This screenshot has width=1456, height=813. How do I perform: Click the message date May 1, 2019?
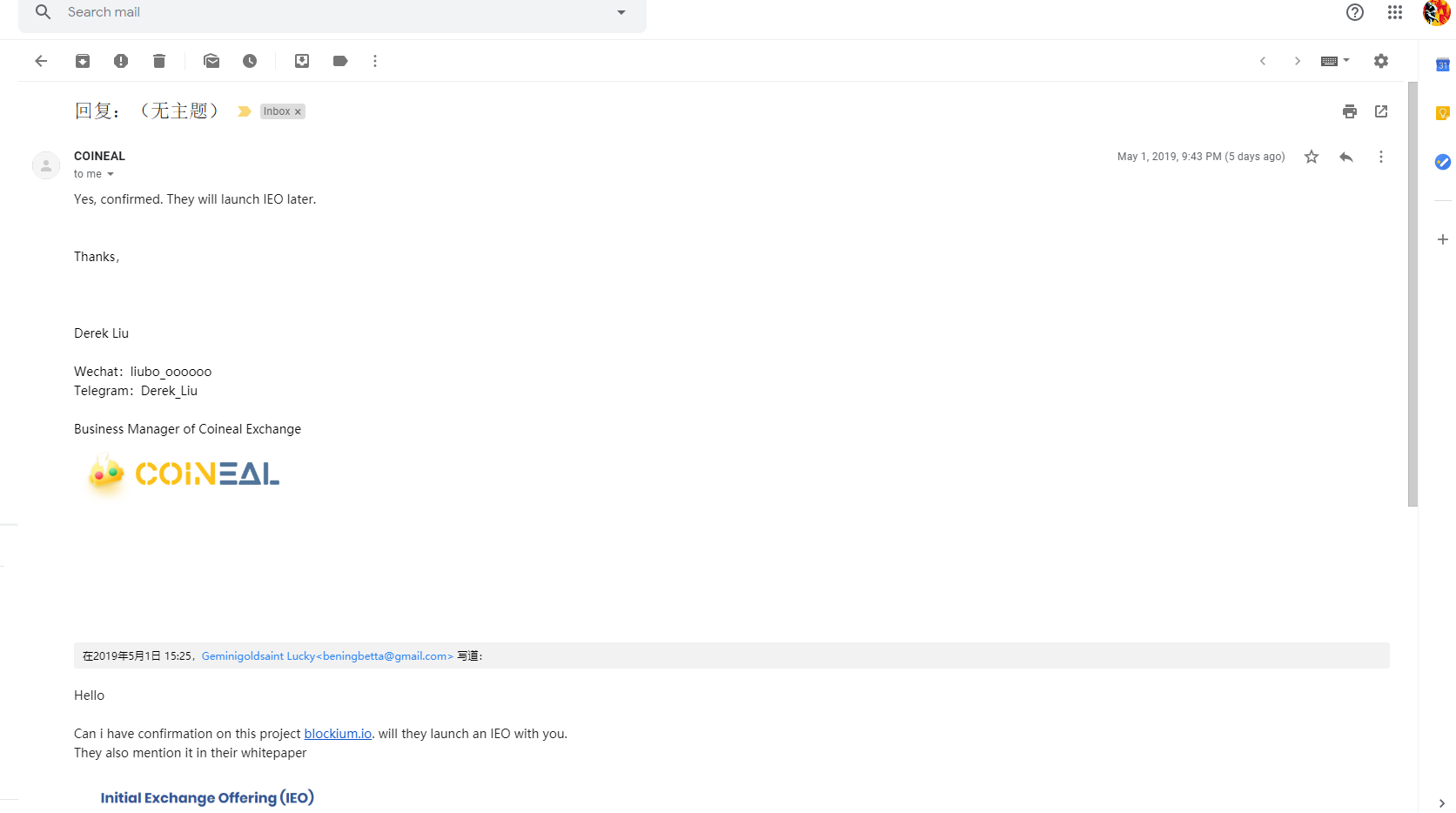[x=1201, y=157]
